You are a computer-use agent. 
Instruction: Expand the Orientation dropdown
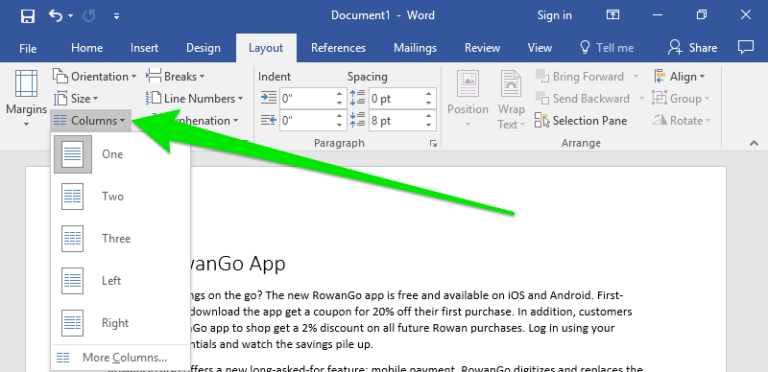point(95,76)
